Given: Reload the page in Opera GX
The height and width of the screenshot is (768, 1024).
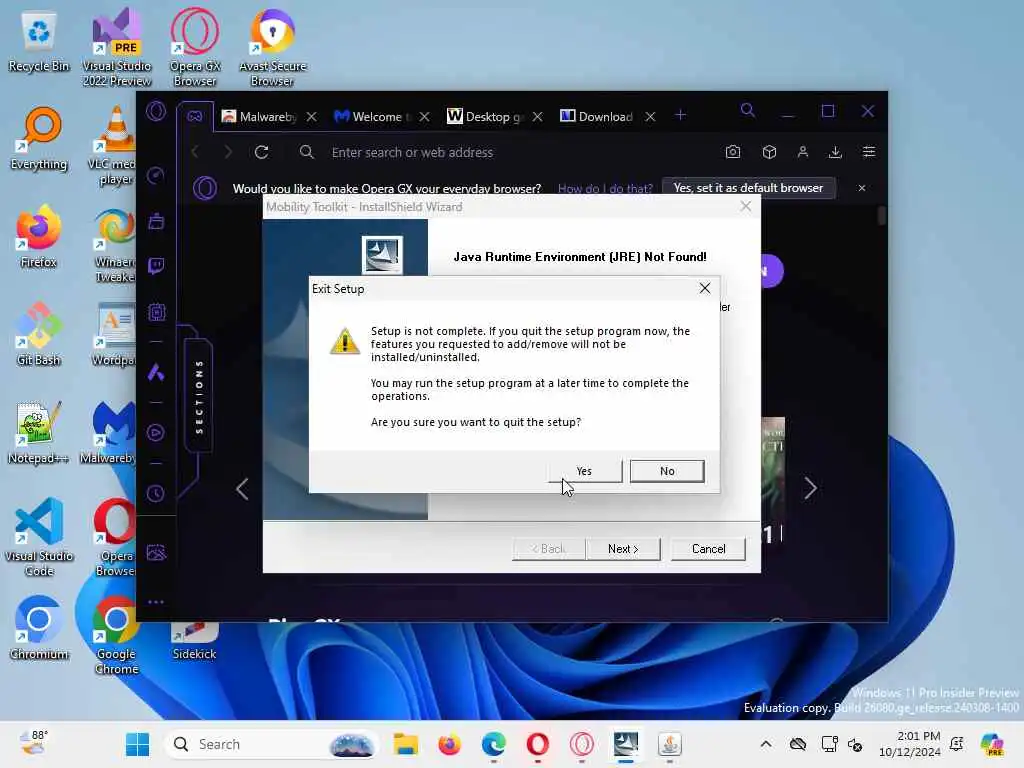Looking at the screenshot, I should click(x=262, y=152).
